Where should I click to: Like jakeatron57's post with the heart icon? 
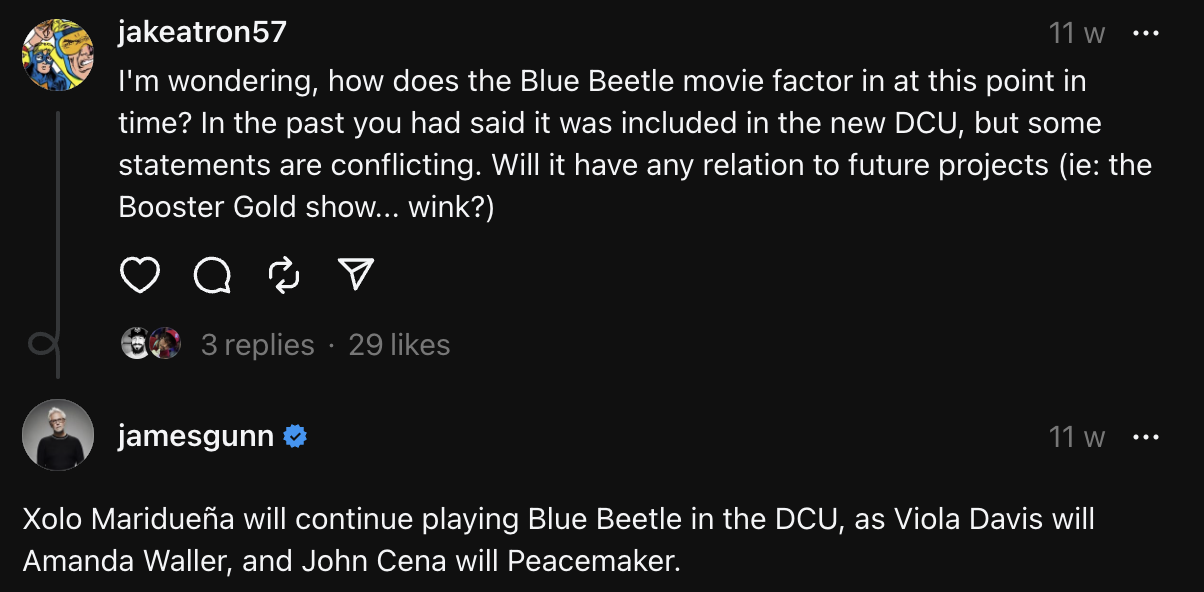[x=140, y=275]
